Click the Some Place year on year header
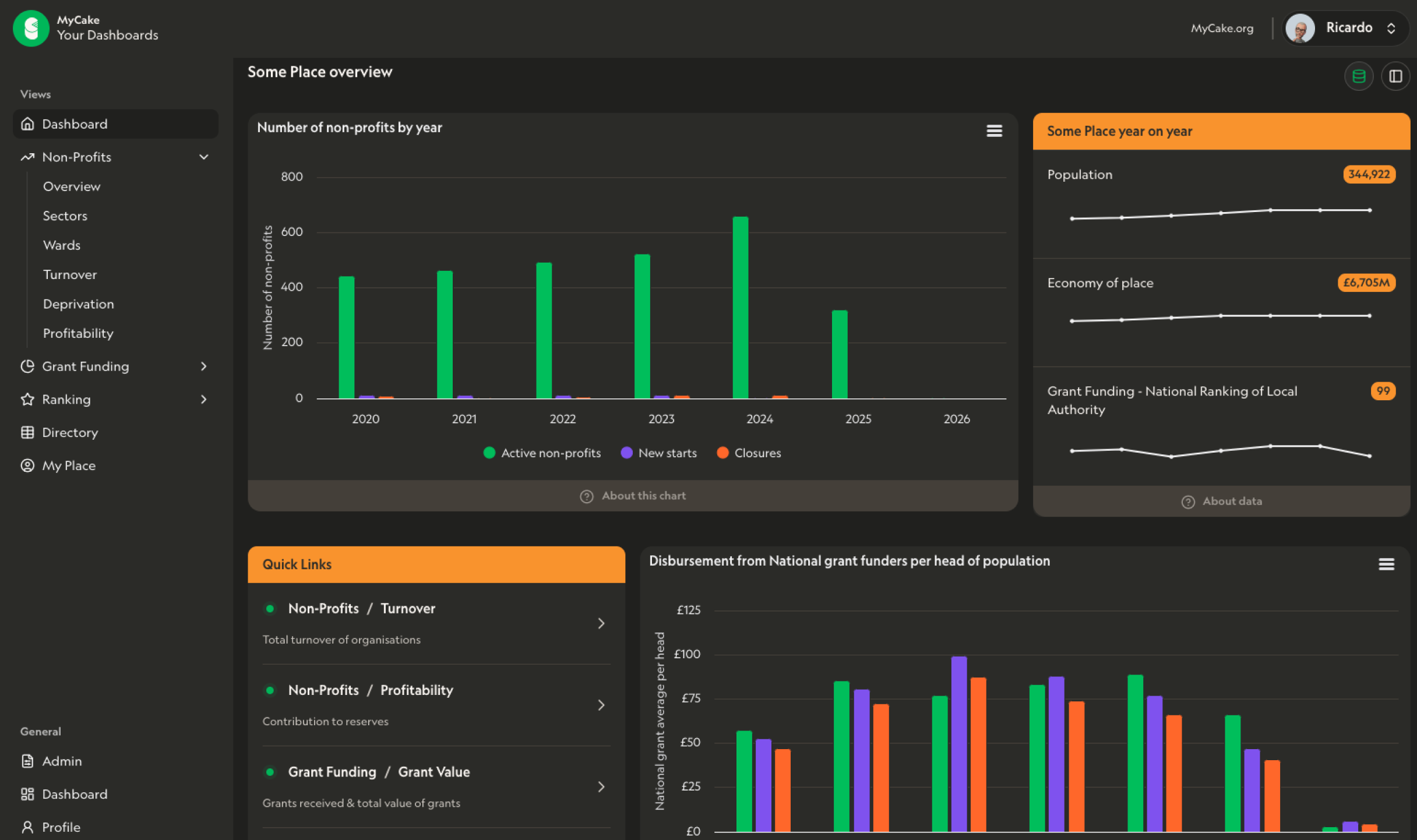This screenshot has width=1417, height=840. coord(1221,132)
